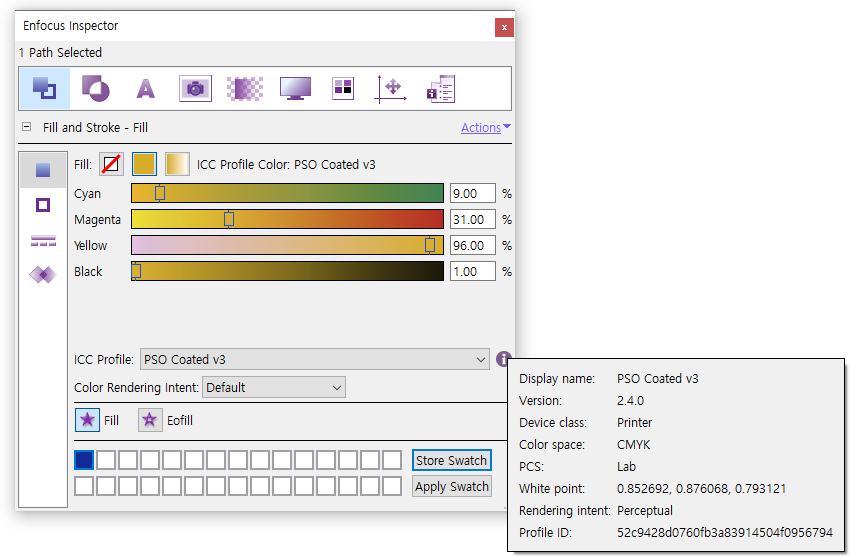Open the Position move-arrows category icon
Viewport: 855px width, 560px height.
[390, 89]
